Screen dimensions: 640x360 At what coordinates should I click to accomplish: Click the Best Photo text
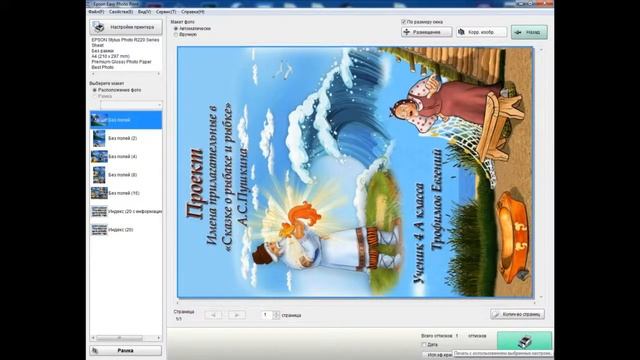coord(102,67)
